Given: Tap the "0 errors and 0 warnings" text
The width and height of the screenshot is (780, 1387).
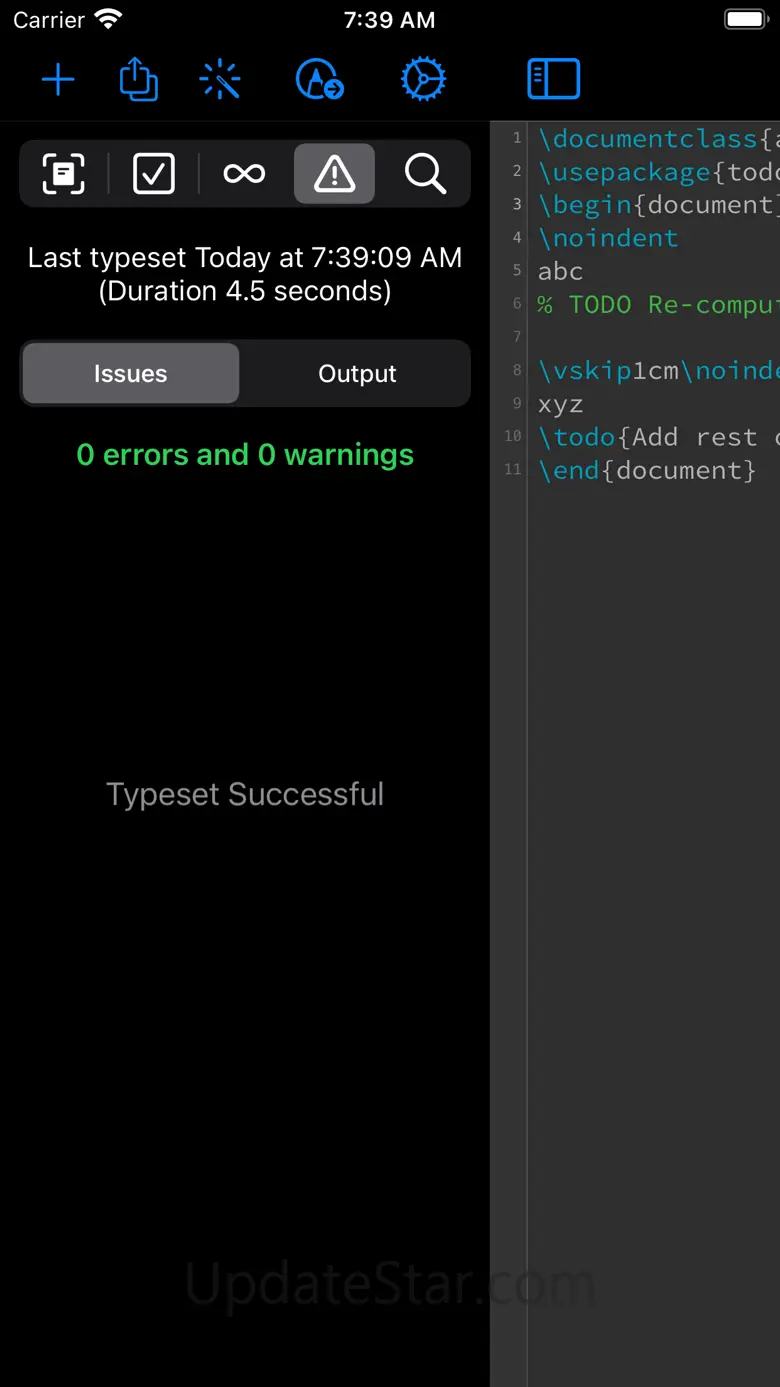Looking at the screenshot, I should (x=245, y=455).
